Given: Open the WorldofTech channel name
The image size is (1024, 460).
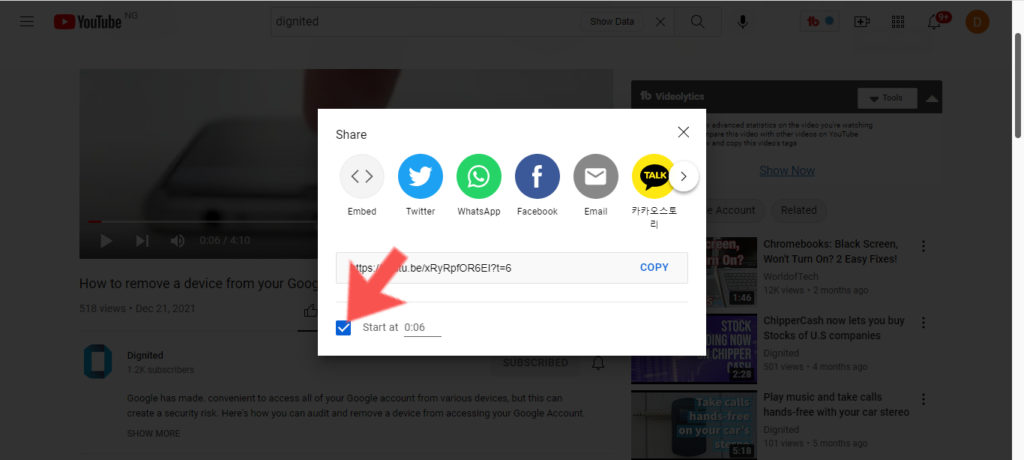Looking at the screenshot, I should click(790, 276).
